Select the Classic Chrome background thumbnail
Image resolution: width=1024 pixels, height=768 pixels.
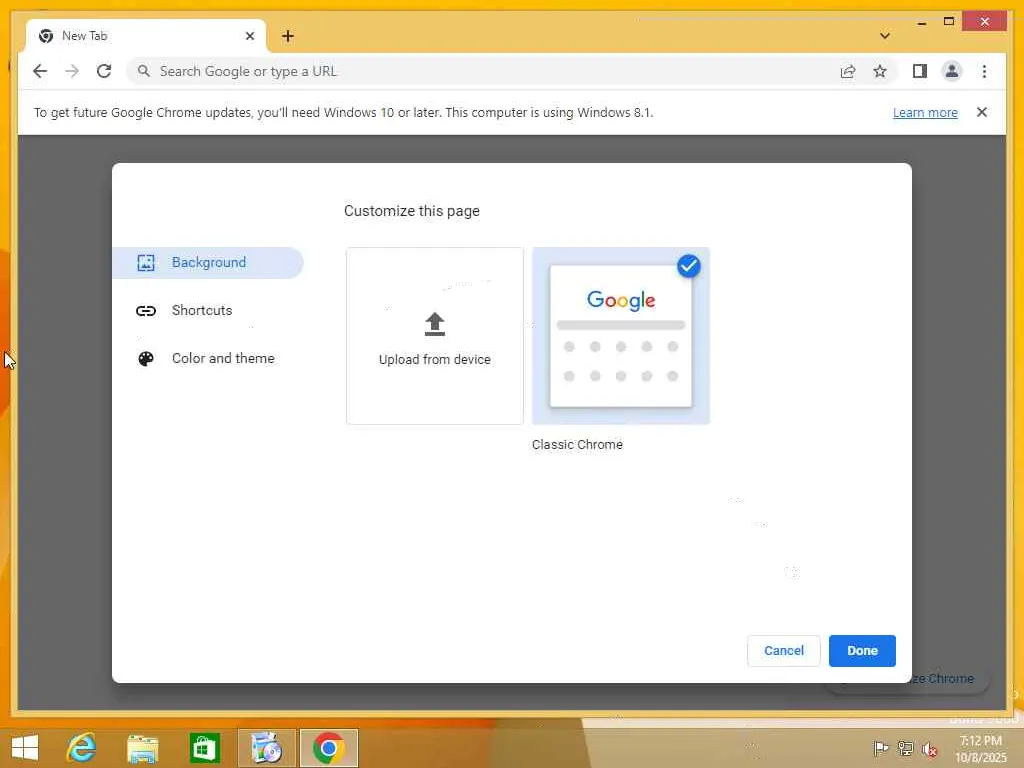click(620, 336)
